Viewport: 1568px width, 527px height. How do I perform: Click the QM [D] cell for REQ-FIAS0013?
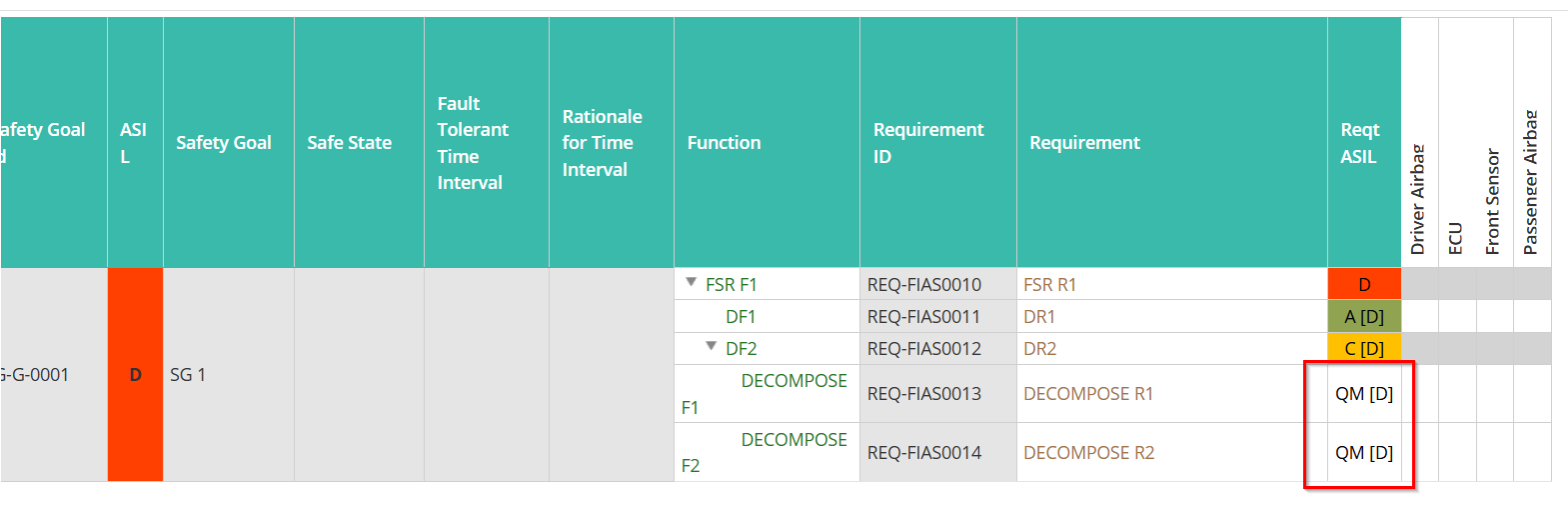pos(1364,393)
